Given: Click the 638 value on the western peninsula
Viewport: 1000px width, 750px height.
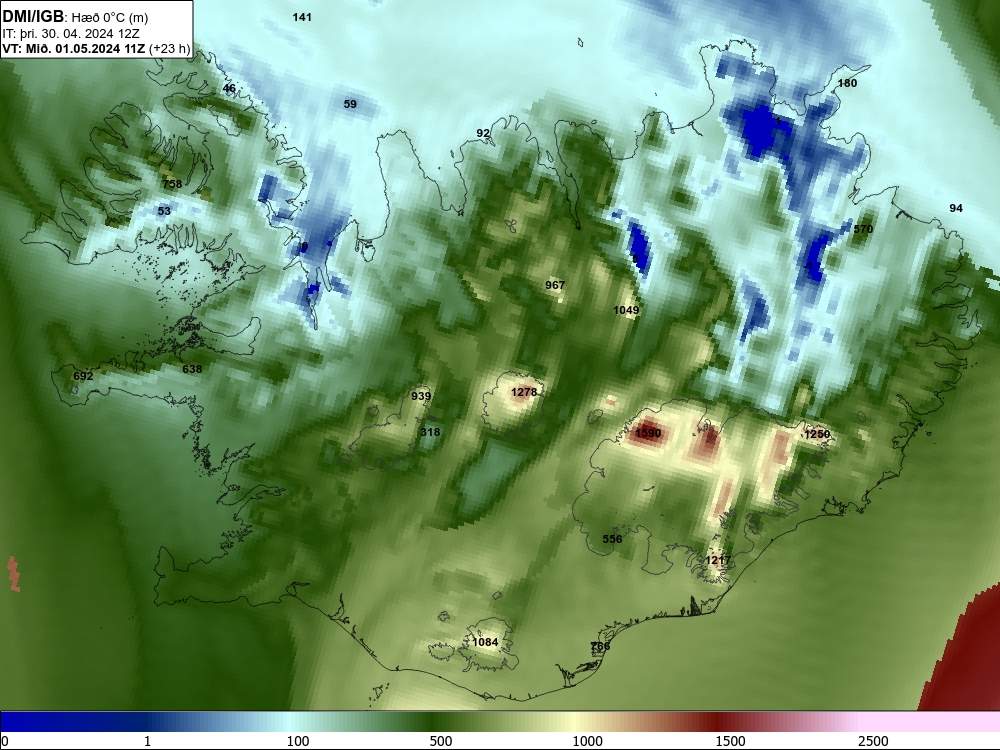Looking at the screenshot, I should pyautogui.click(x=192, y=369).
